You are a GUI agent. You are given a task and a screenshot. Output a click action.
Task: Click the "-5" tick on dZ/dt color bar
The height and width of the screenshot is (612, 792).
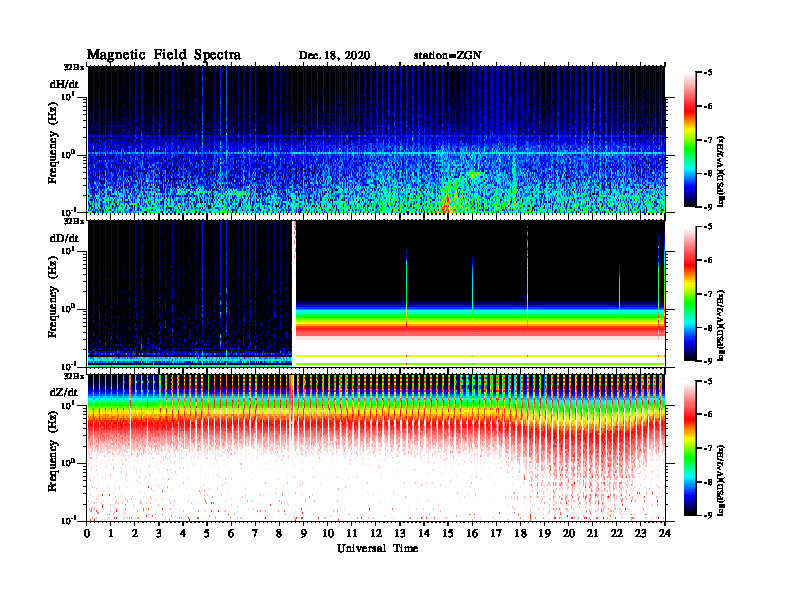tap(708, 381)
